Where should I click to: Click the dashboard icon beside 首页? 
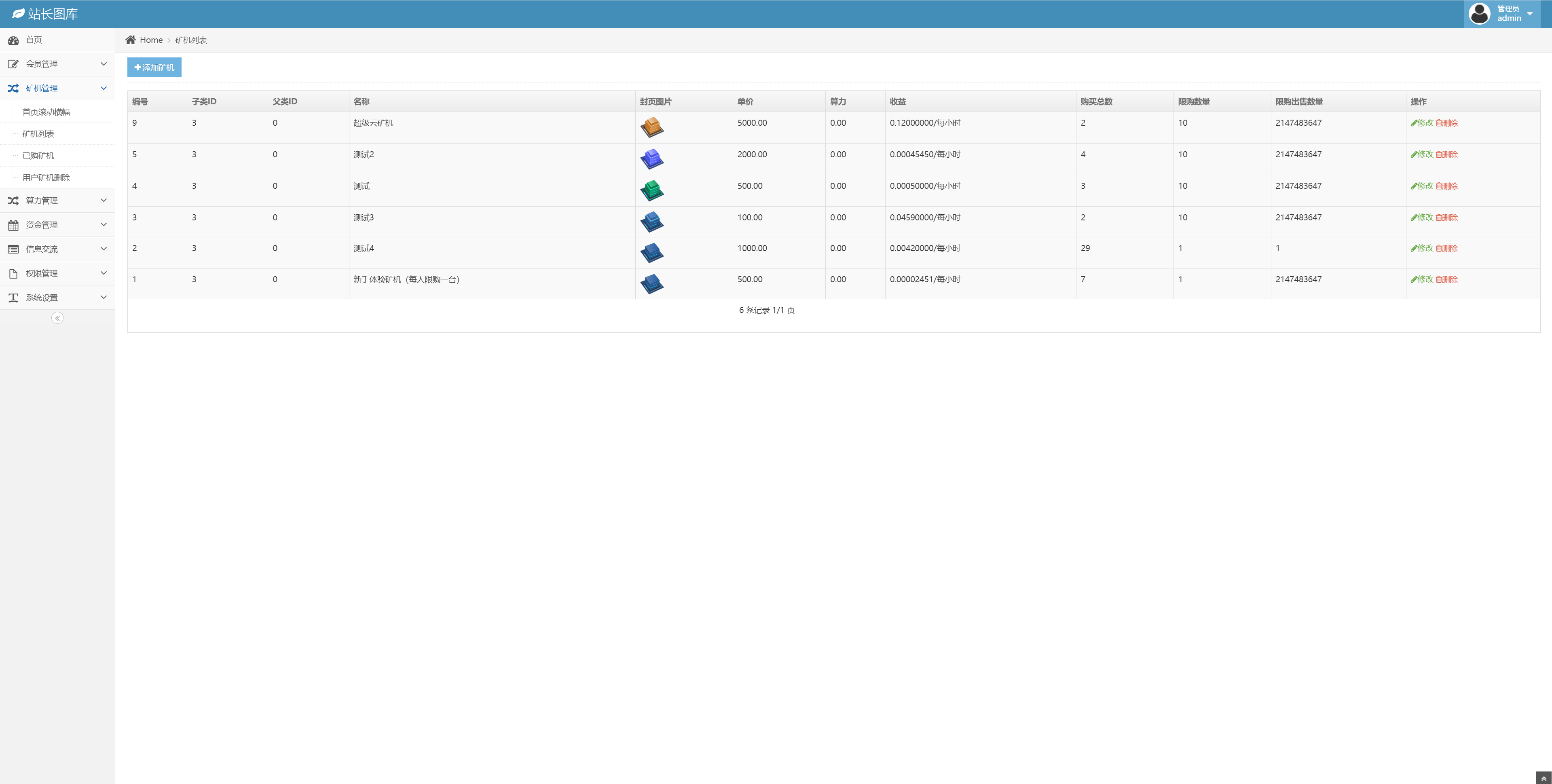tap(13, 40)
